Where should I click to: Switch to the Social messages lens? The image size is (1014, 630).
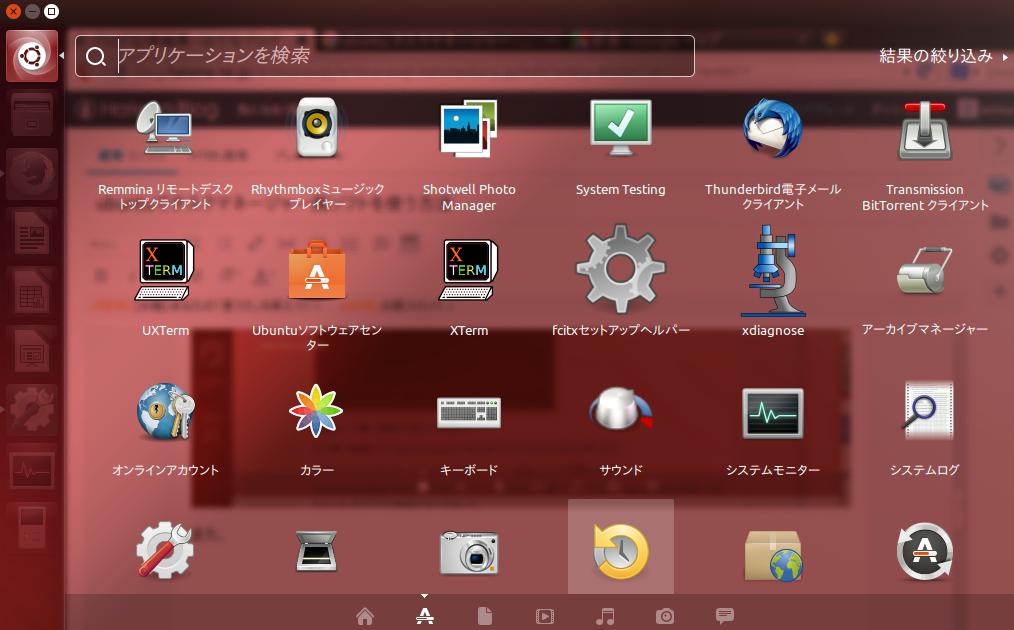pos(725,615)
